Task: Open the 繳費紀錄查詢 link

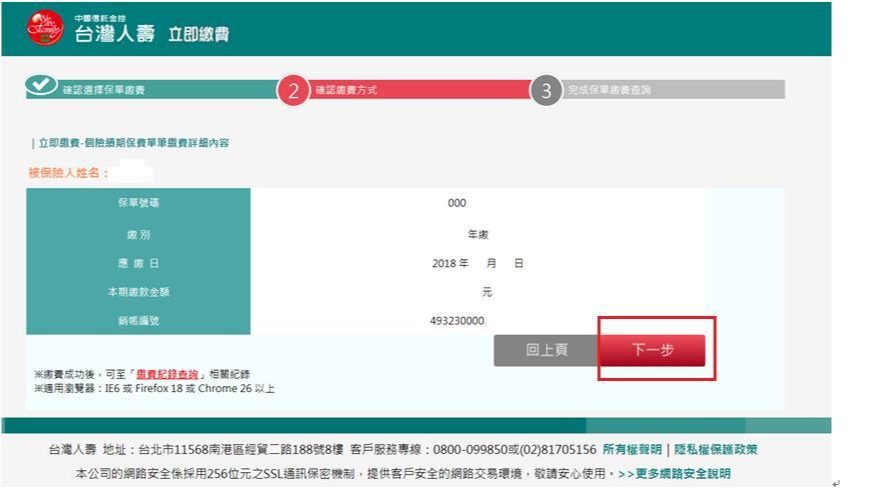Action: 167,374
